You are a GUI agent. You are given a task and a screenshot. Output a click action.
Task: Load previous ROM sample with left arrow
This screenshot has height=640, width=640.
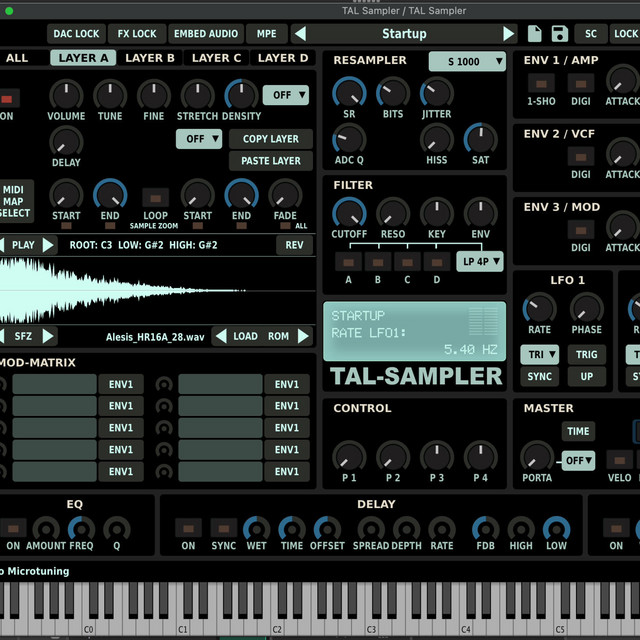click(x=221, y=336)
